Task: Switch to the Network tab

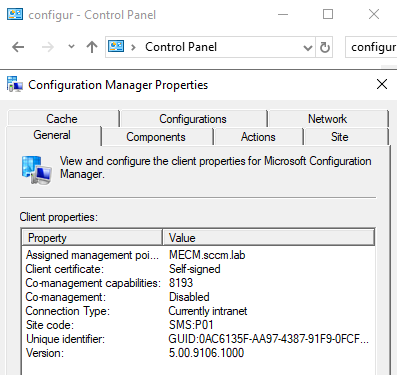Action: (328, 119)
